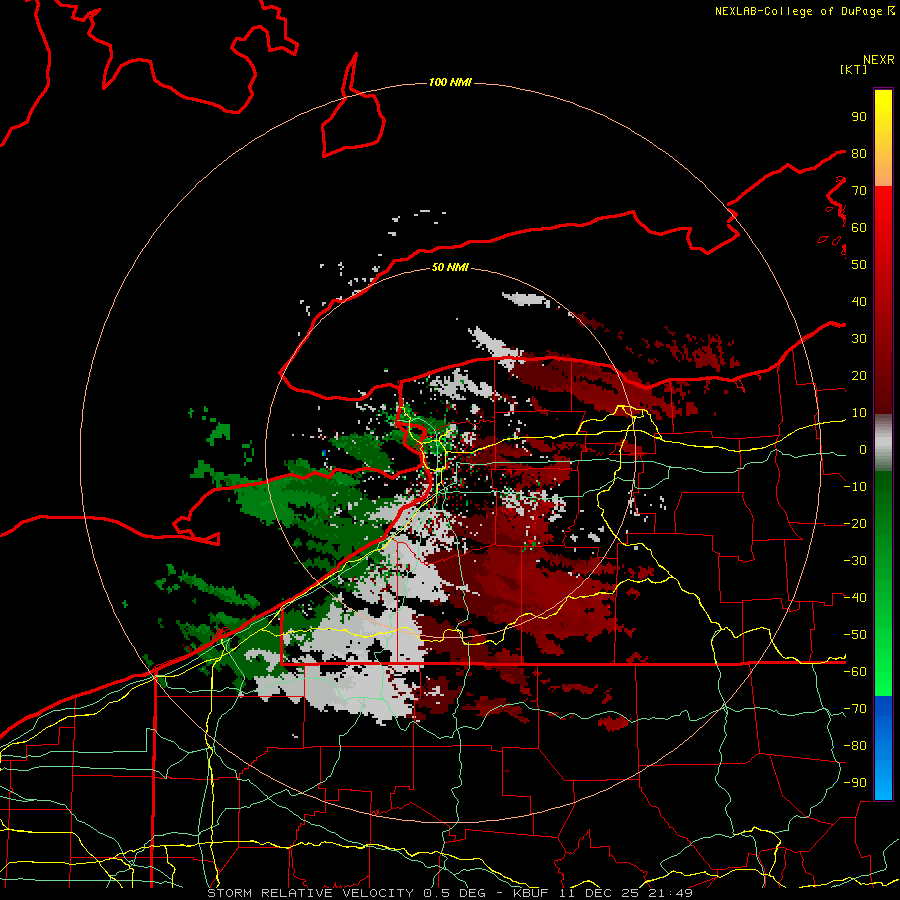Choose the light cyan-blue color bar segment
This screenshot has height=900, width=900.
click(883, 781)
